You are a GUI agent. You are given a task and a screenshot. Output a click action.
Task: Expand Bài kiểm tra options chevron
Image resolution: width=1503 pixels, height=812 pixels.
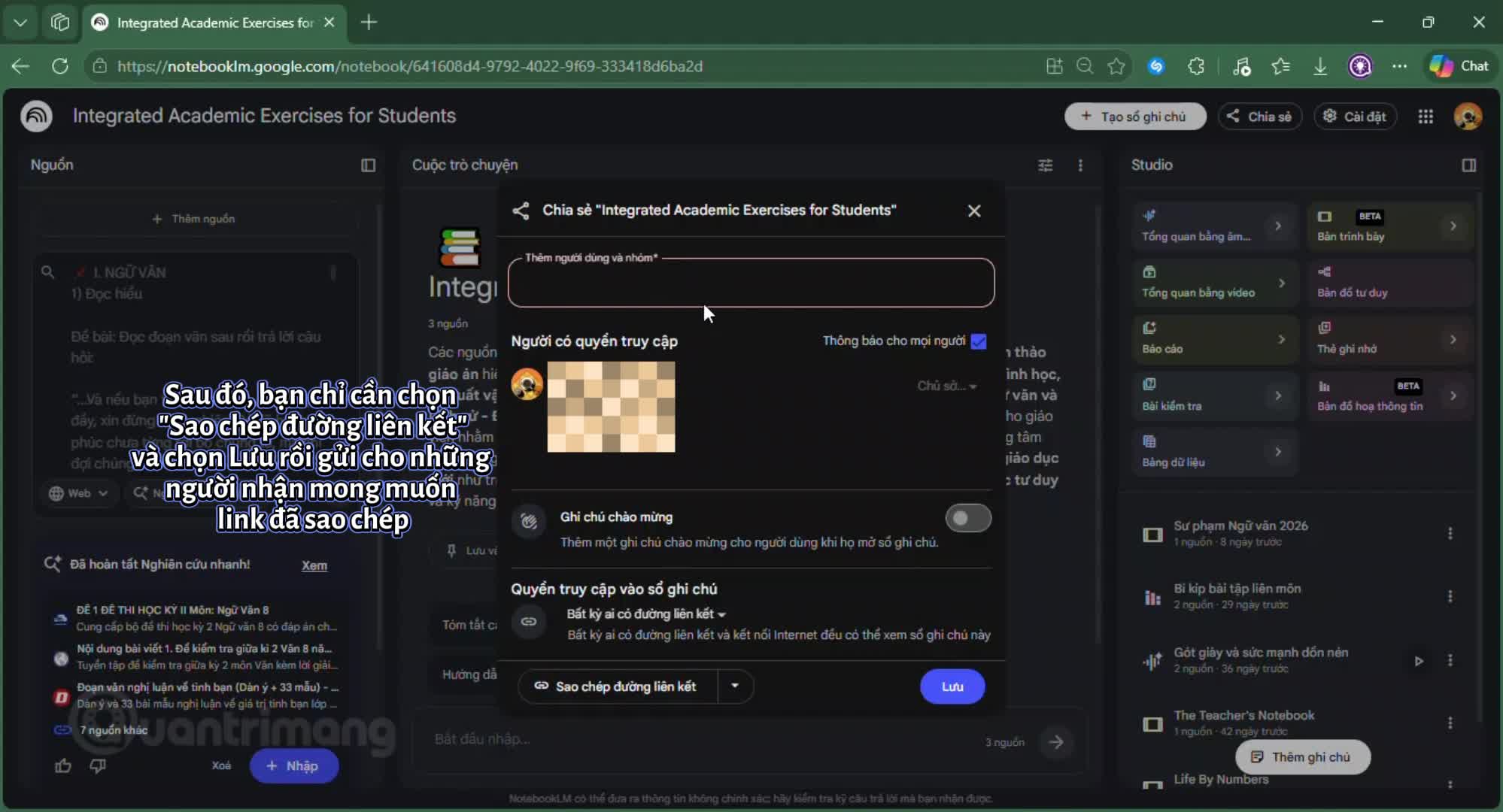pos(1277,395)
